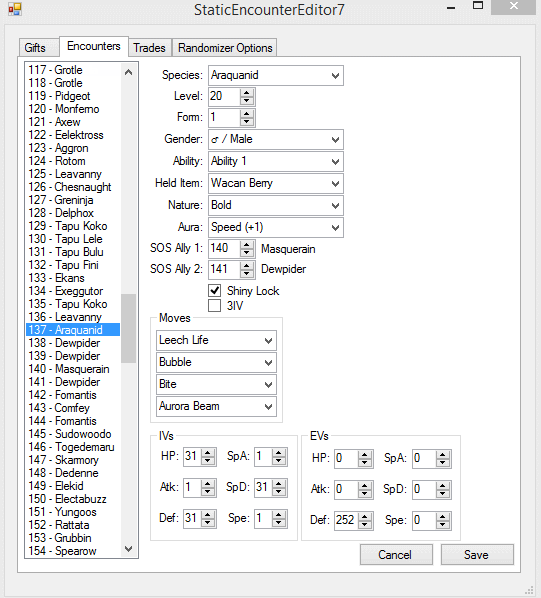Click the encounter list scrollbar thumb

[x=128, y=328]
